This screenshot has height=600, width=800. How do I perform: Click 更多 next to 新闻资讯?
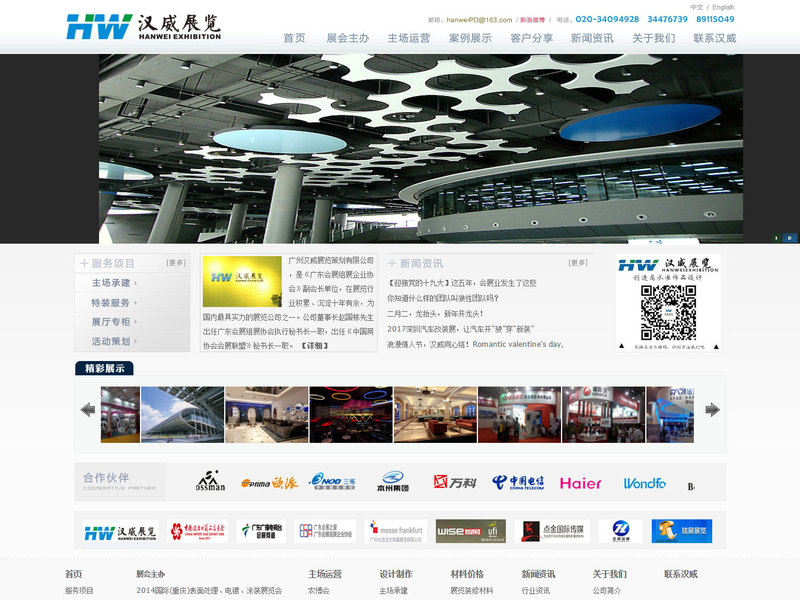[578, 263]
